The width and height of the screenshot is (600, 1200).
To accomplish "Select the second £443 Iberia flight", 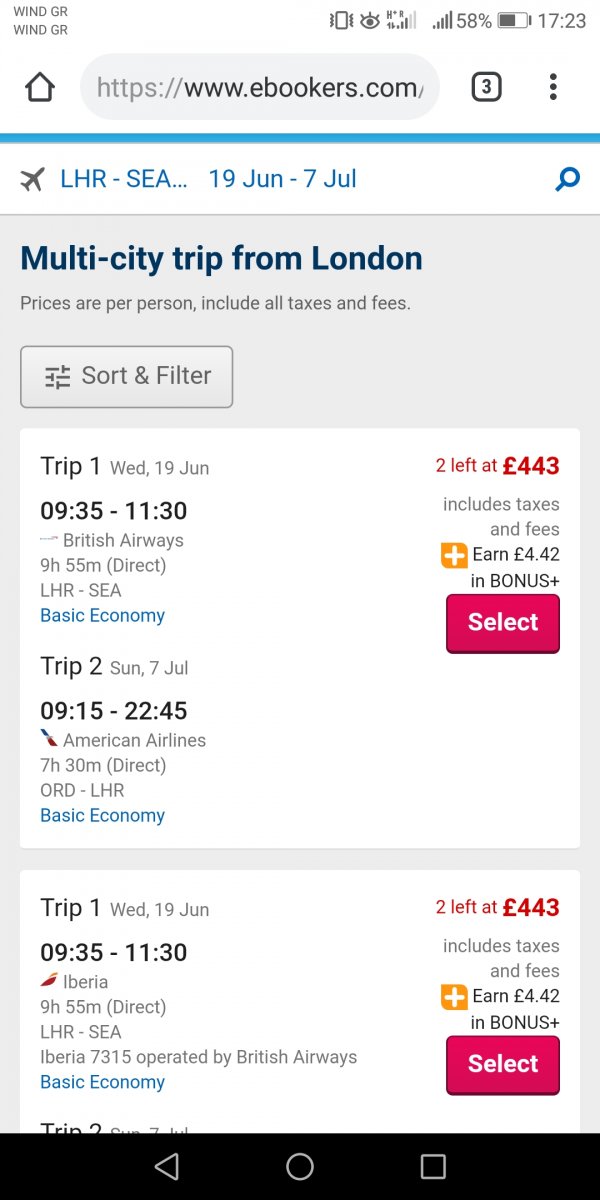I will 502,1064.
